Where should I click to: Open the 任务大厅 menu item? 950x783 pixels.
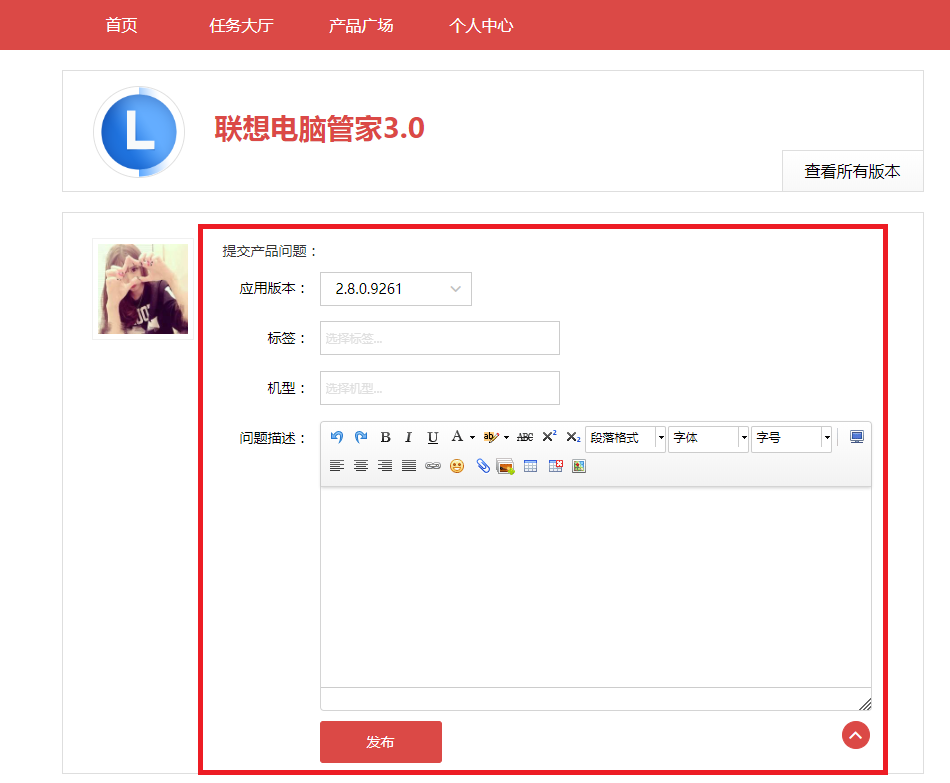(241, 25)
